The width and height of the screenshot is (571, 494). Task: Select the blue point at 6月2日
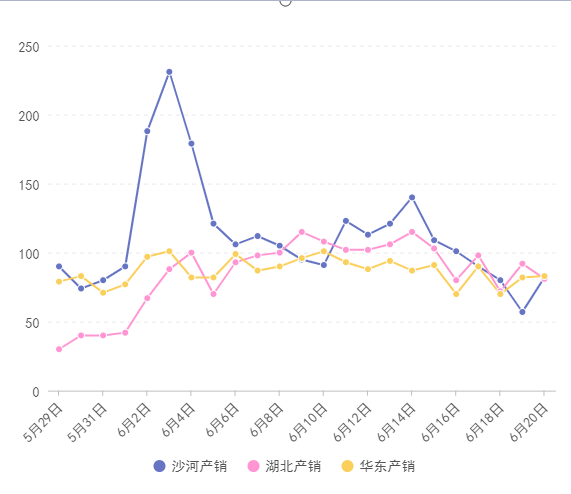click(147, 131)
